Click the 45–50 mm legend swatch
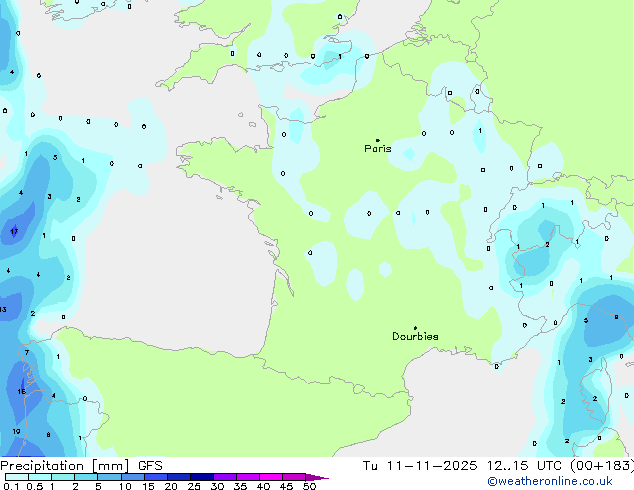Image resolution: width=634 pixels, height=490 pixels. coord(294,477)
